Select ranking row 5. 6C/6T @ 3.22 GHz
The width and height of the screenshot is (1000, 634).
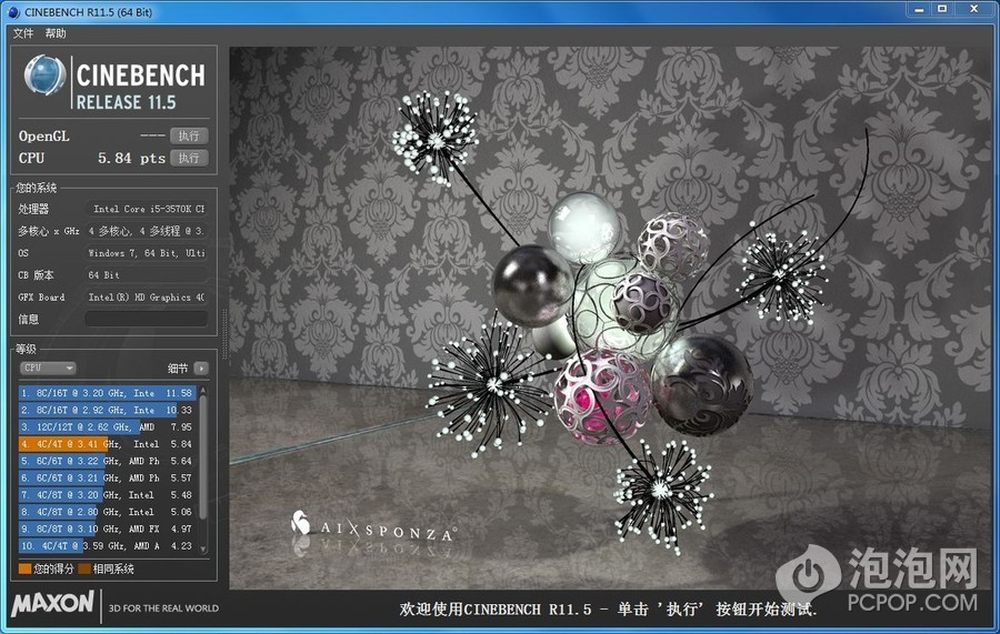[x=107, y=461]
